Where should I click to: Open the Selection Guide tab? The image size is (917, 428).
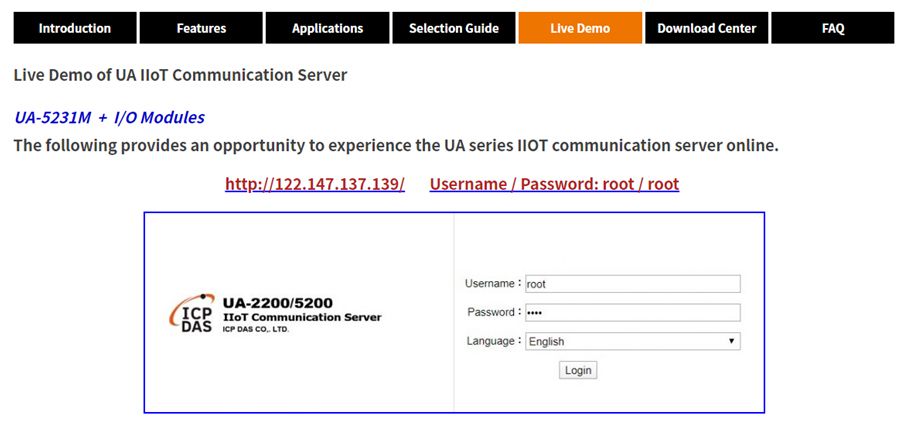tap(454, 28)
